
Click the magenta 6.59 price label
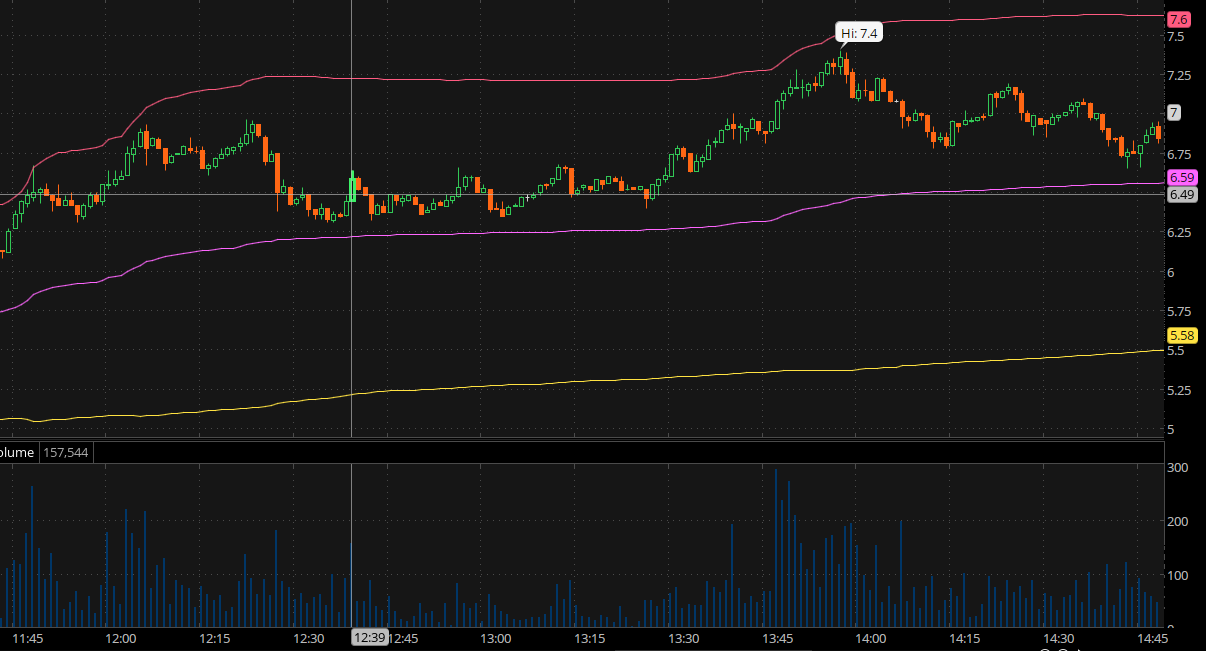(x=1182, y=177)
